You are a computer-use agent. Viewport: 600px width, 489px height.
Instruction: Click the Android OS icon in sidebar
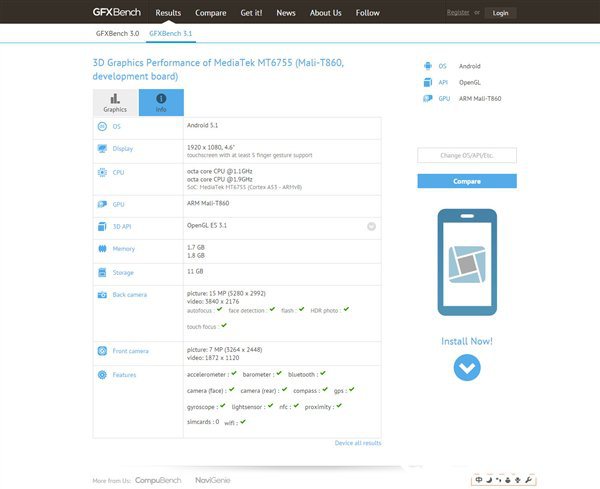pyautogui.click(x=429, y=65)
